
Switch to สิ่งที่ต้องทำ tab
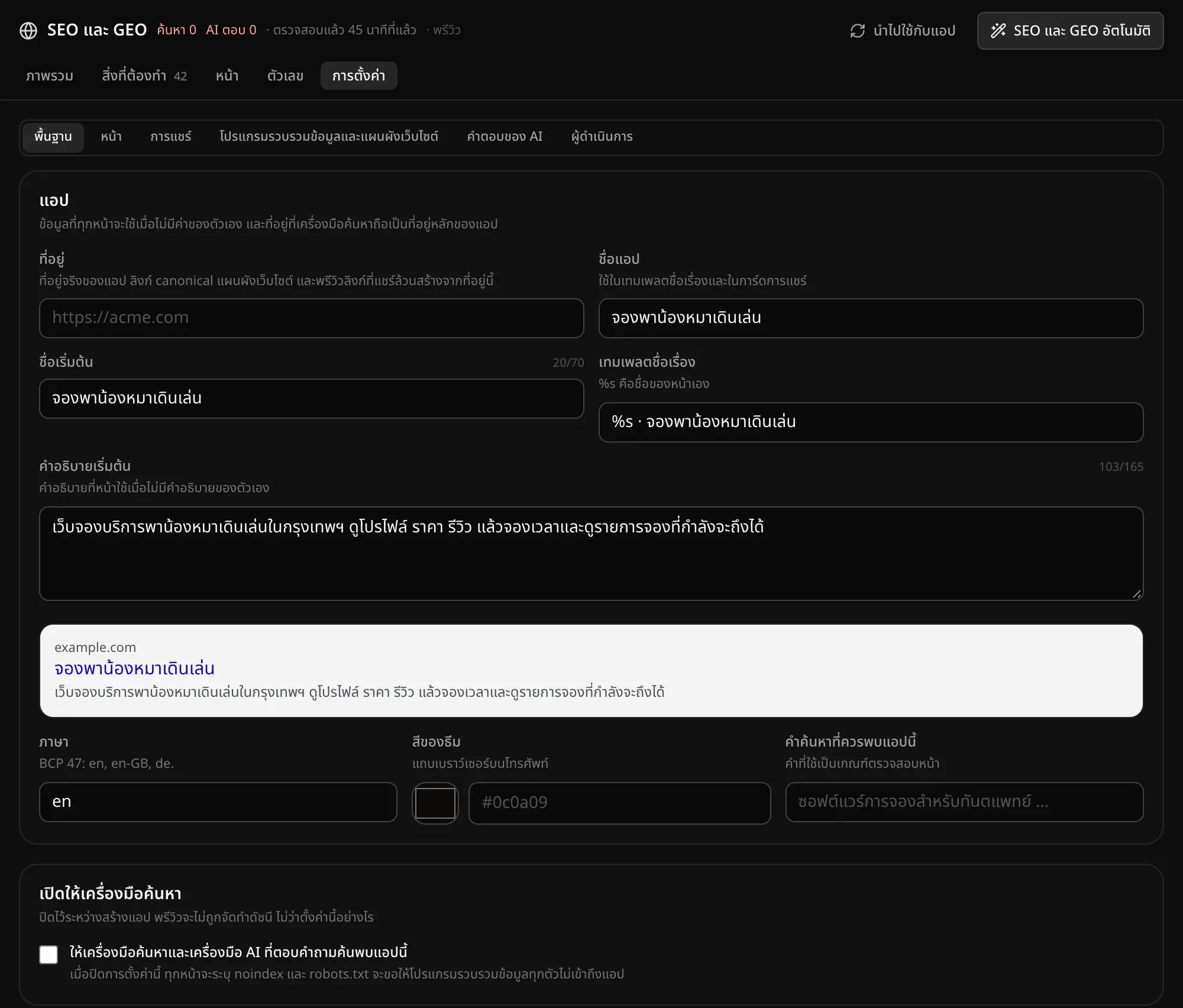pyautogui.click(x=144, y=76)
